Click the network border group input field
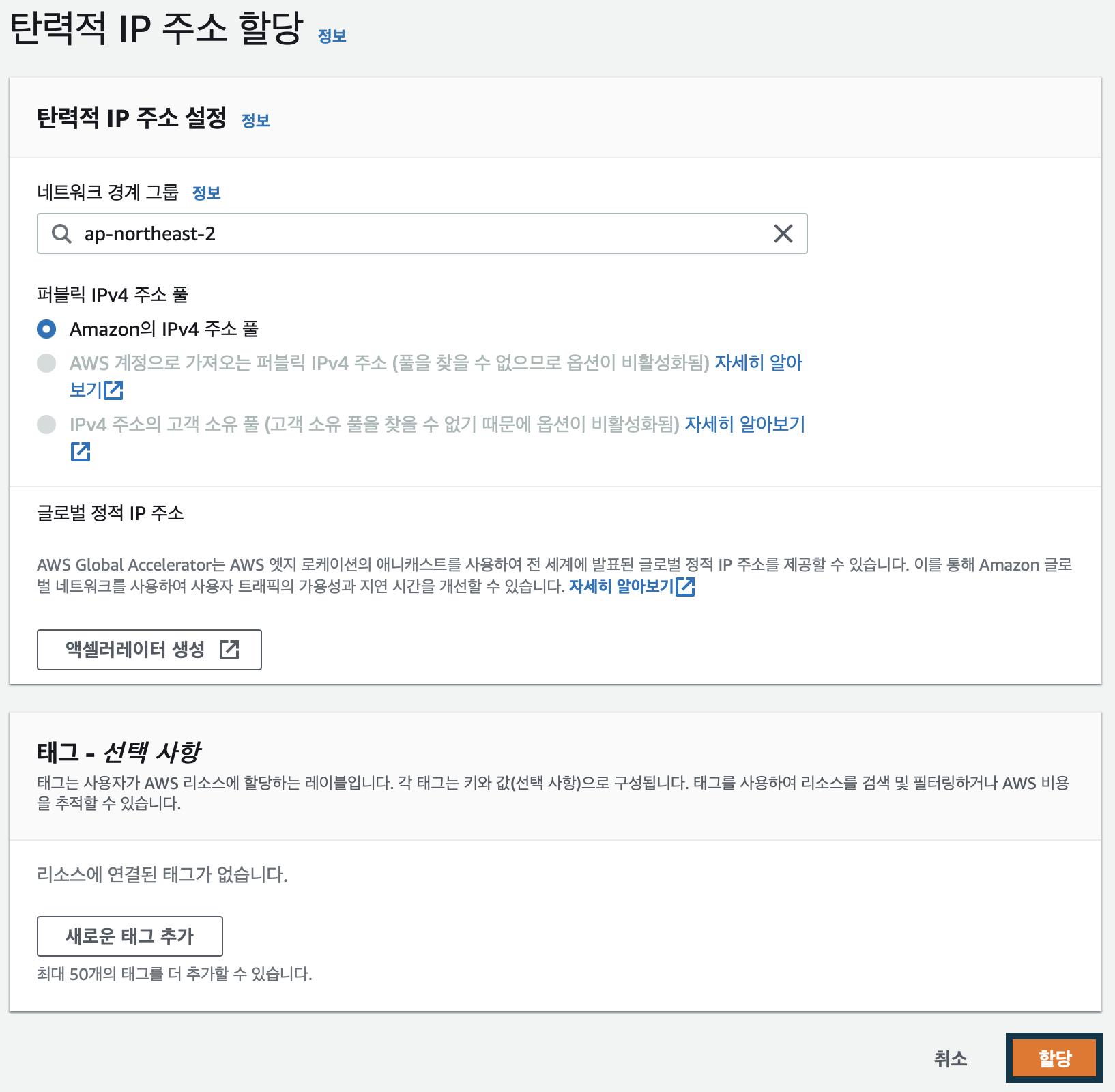This screenshot has height=1092, width=1115. (409, 233)
